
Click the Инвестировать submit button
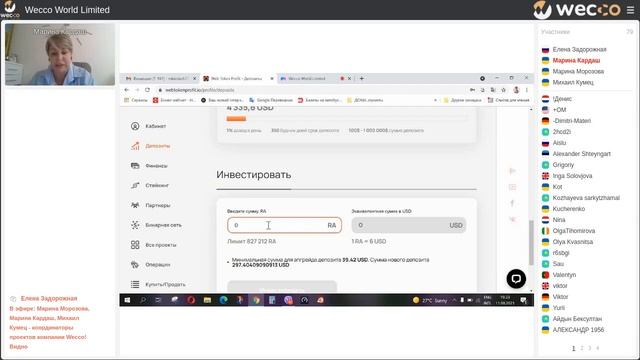point(282,286)
